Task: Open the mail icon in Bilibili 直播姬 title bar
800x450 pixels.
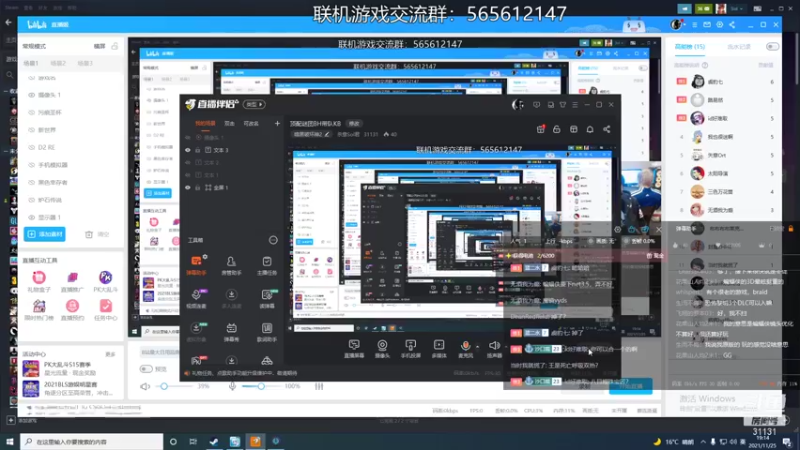Action: click(707, 24)
